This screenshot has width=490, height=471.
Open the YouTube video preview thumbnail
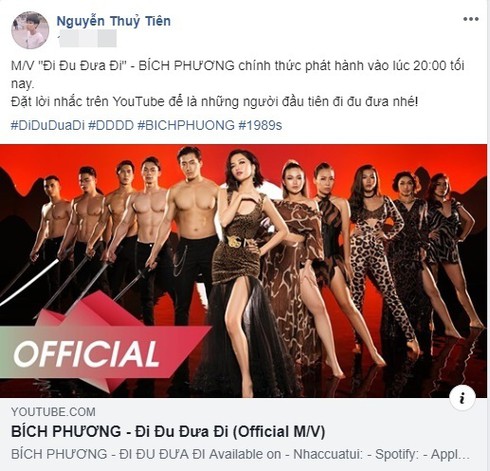point(243,271)
